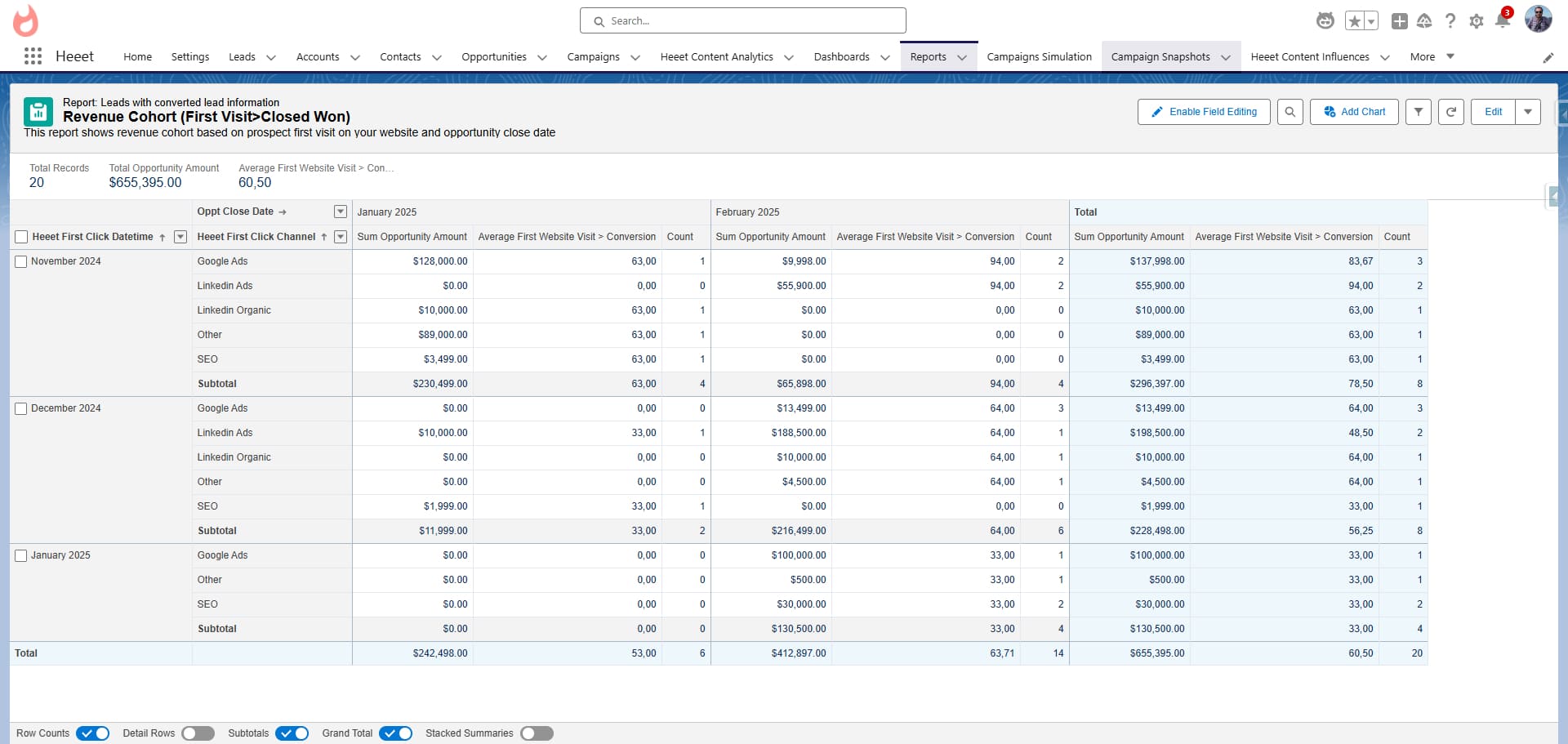1568x744 pixels.
Task: Toggle the Detail Rows switch
Action: pos(198,733)
